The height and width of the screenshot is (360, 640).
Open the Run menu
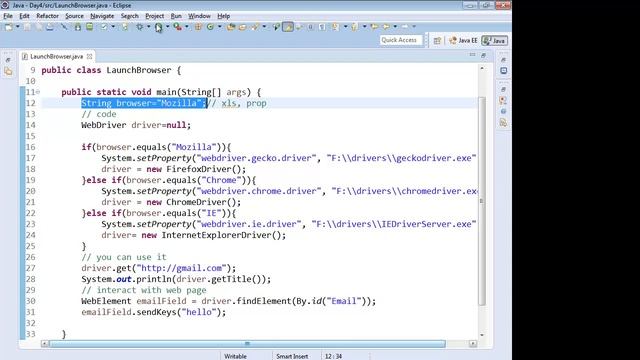pyautogui.click(x=176, y=16)
